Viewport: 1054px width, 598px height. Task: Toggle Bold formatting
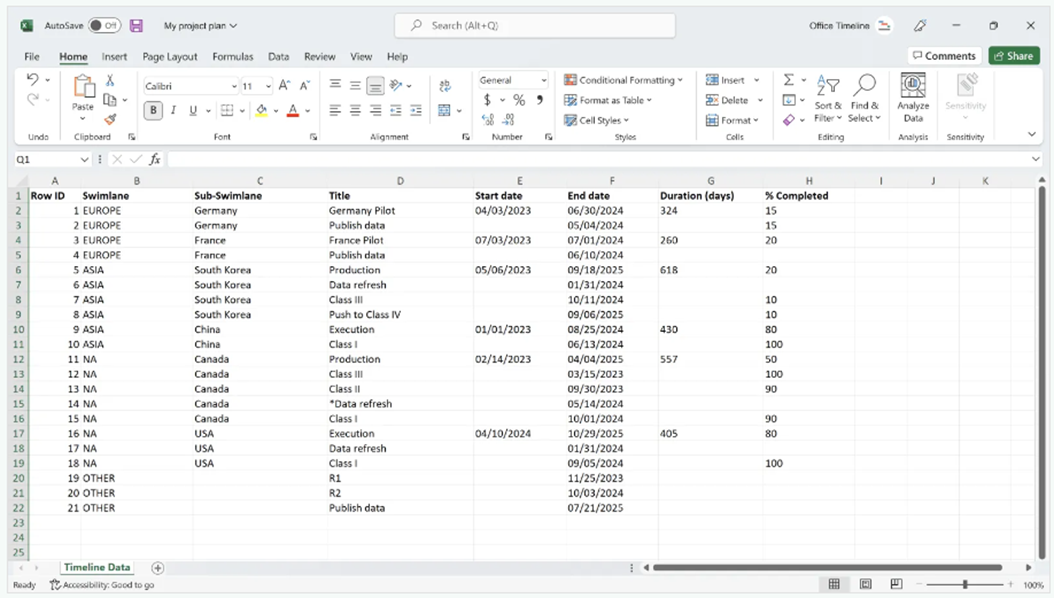[153, 110]
